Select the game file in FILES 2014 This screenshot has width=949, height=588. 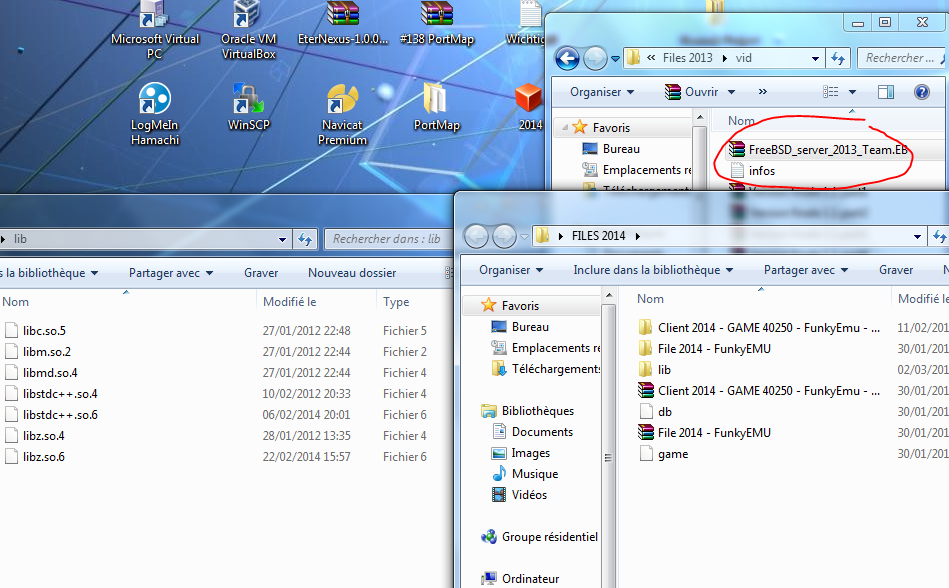[664, 454]
